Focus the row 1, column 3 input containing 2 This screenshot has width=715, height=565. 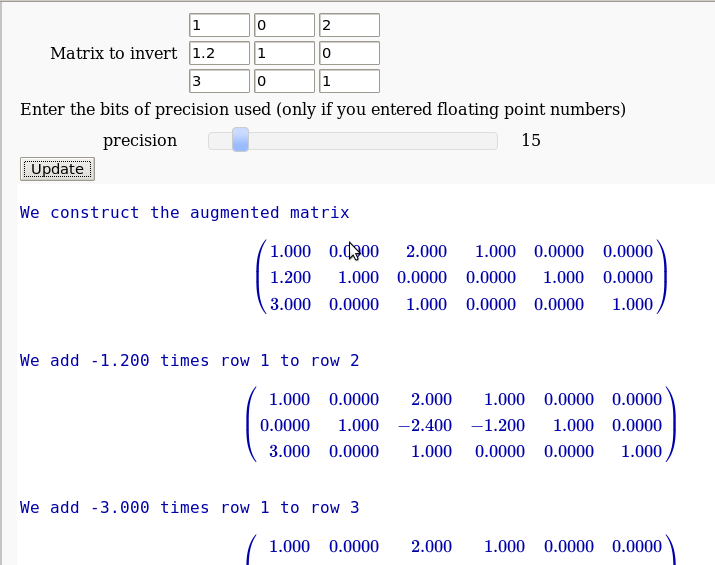[x=349, y=25]
